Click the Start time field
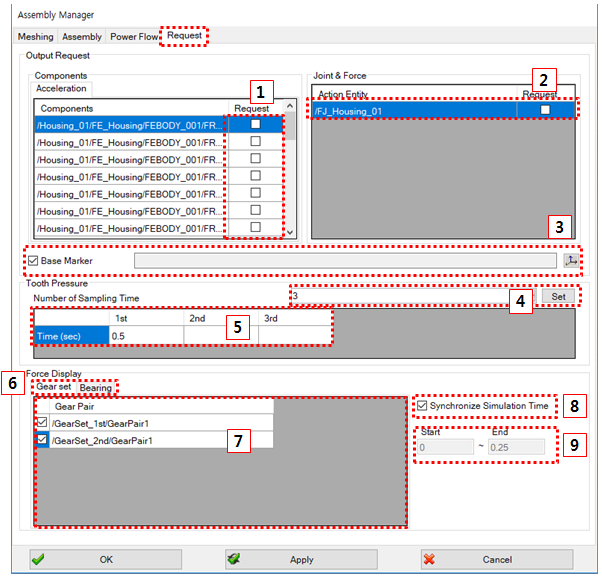The image size is (602, 580). pos(445,447)
